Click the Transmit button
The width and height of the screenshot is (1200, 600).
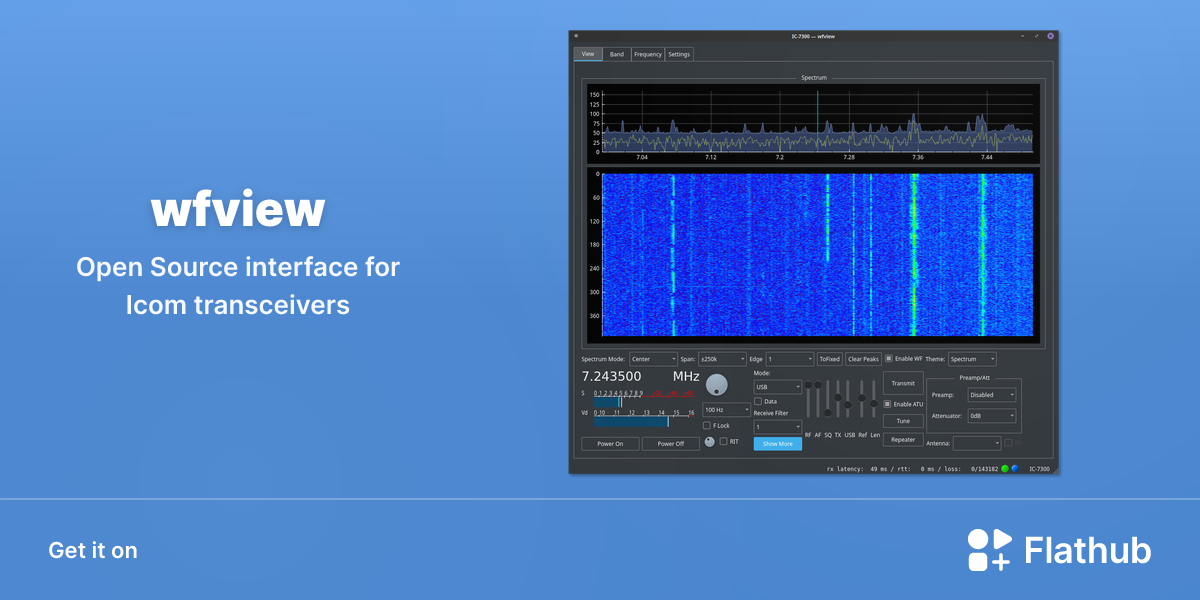pyautogui.click(x=903, y=383)
